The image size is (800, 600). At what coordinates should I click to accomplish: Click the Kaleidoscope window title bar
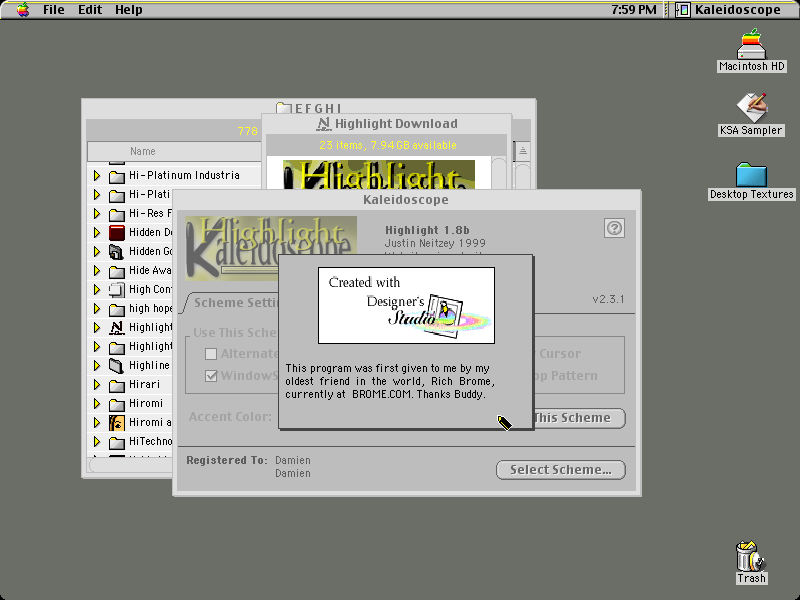(x=407, y=199)
